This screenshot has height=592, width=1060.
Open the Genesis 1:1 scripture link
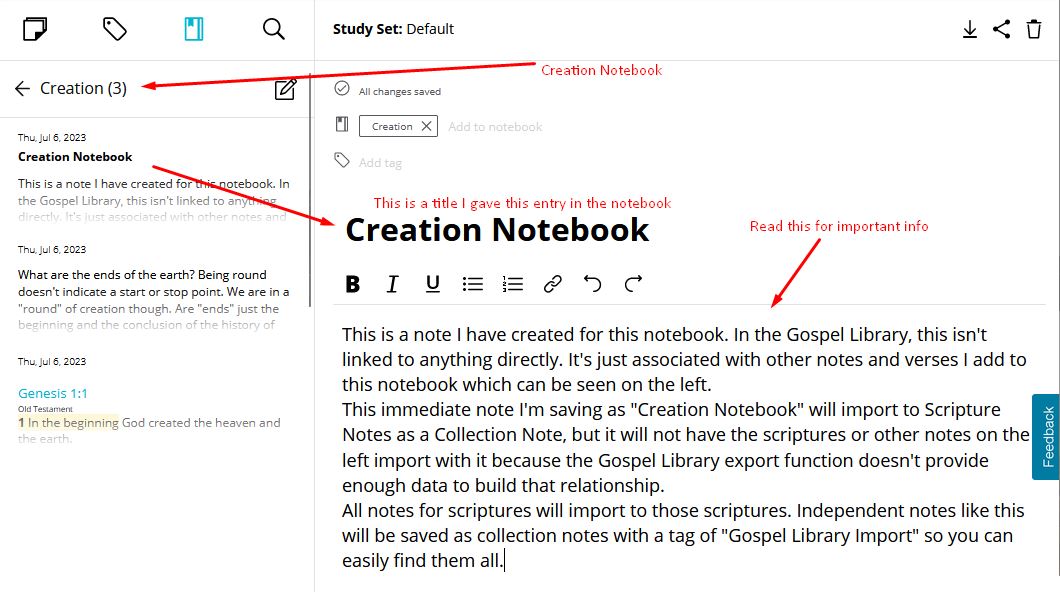(x=53, y=393)
